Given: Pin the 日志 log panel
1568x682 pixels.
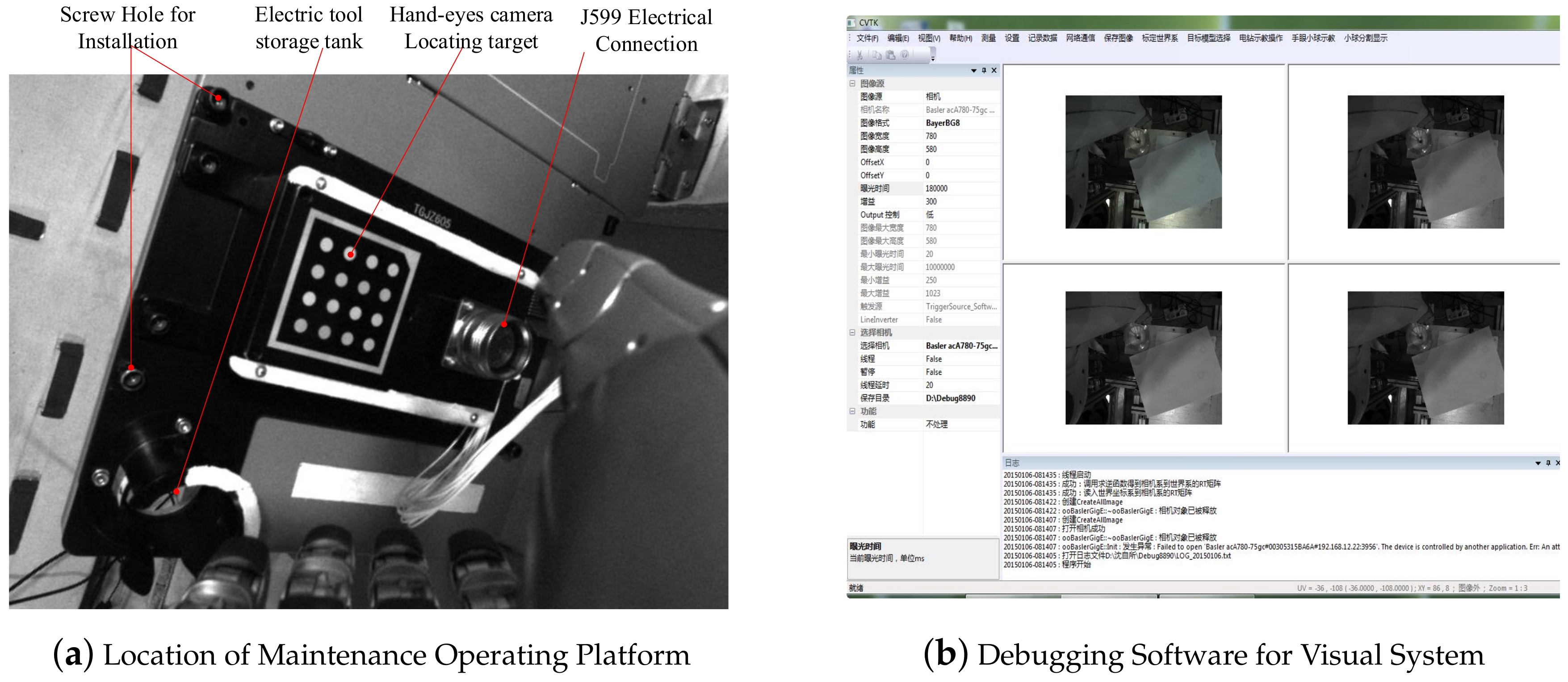Looking at the screenshot, I should [1548, 463].
